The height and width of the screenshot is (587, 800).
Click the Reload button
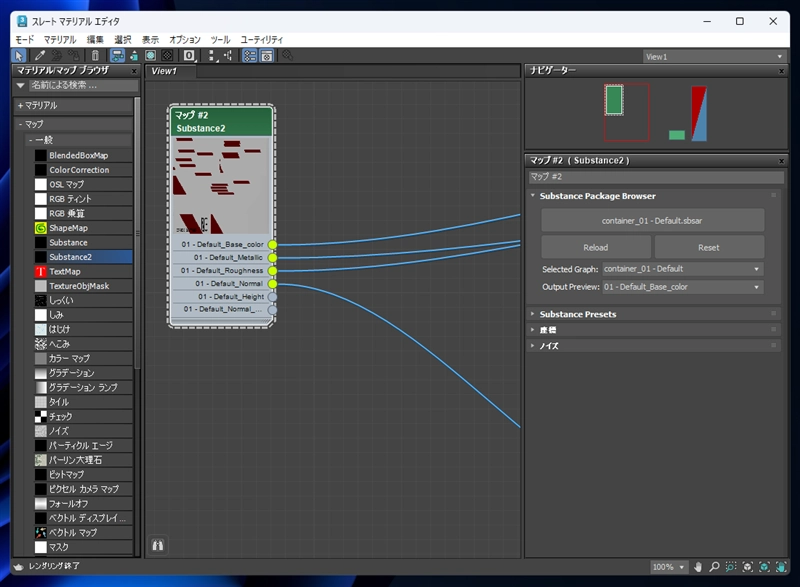(x=596, y=247)
